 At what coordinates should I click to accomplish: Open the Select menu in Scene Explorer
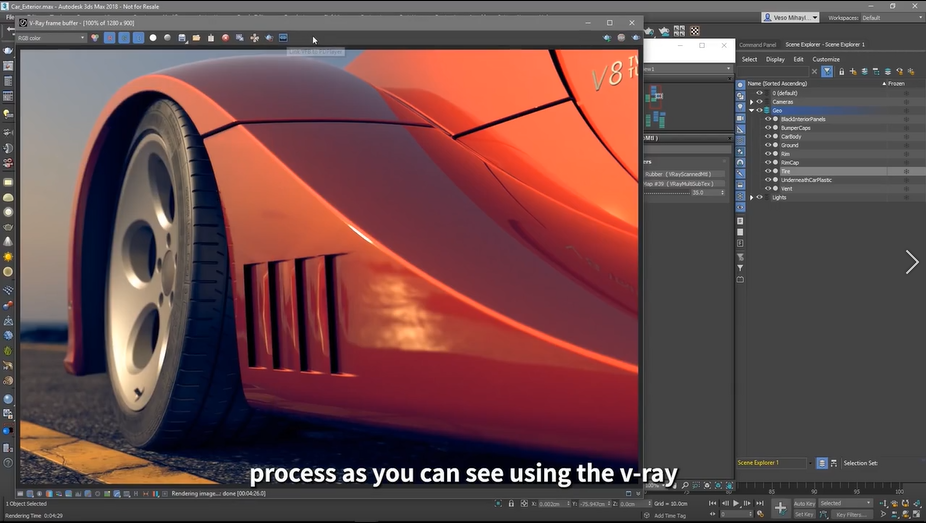(749, 59)
